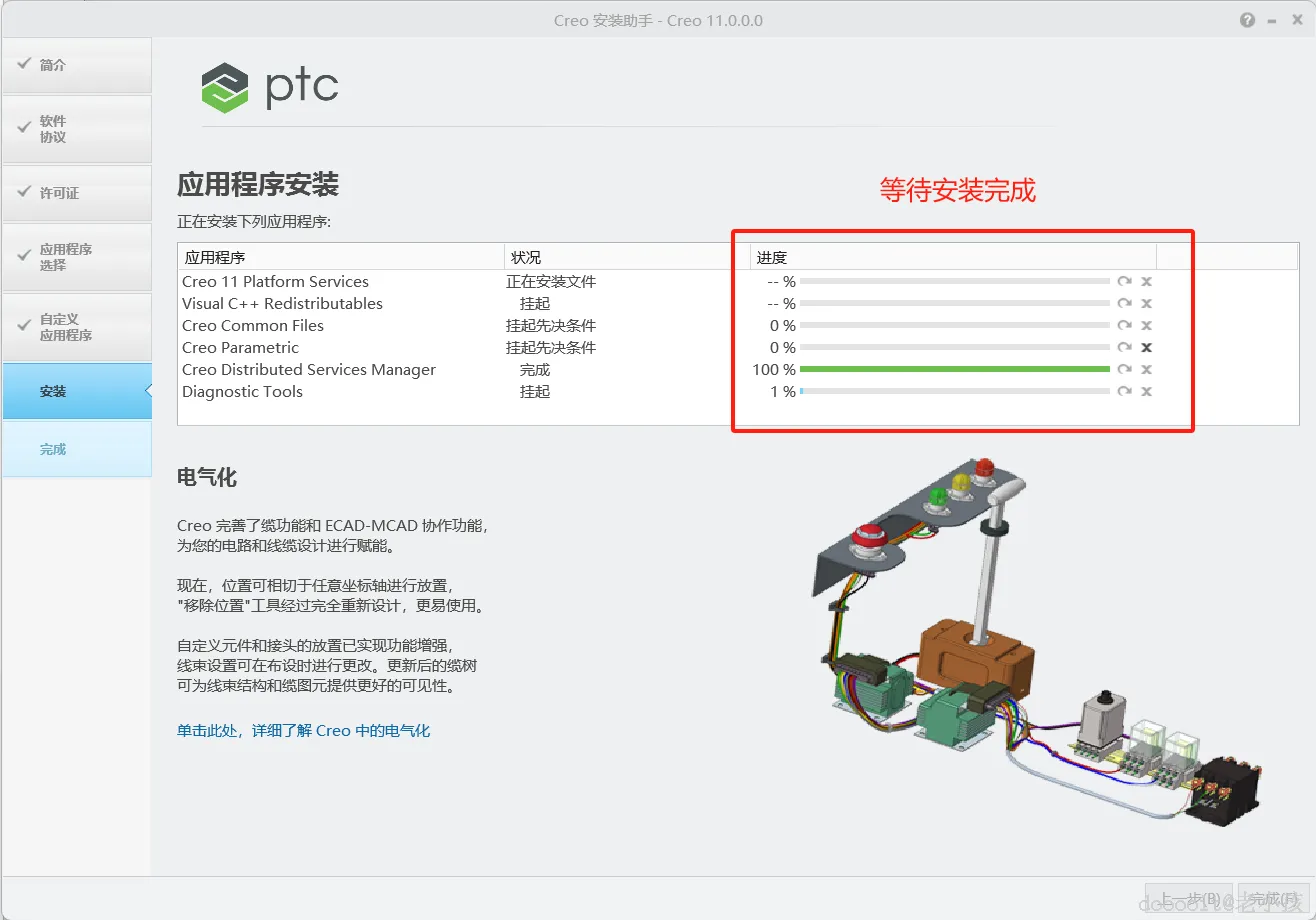This screenshot has height=920, width=1316.
Task: Retry Creo 11 Platform Services installation
Action: pos(1125,282)
